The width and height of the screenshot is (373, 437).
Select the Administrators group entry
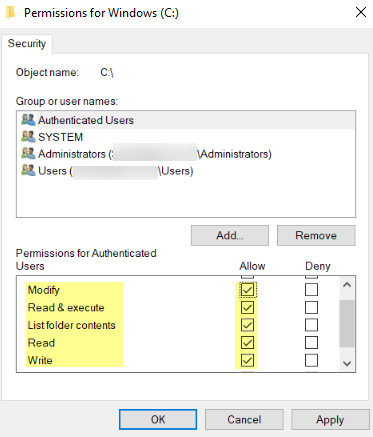(x=186, y=154)
